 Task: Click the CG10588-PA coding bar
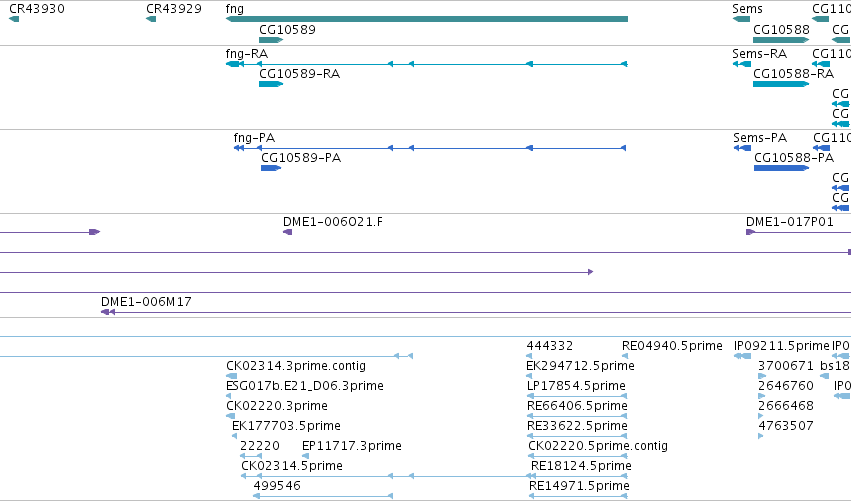(x=782, y=168)
